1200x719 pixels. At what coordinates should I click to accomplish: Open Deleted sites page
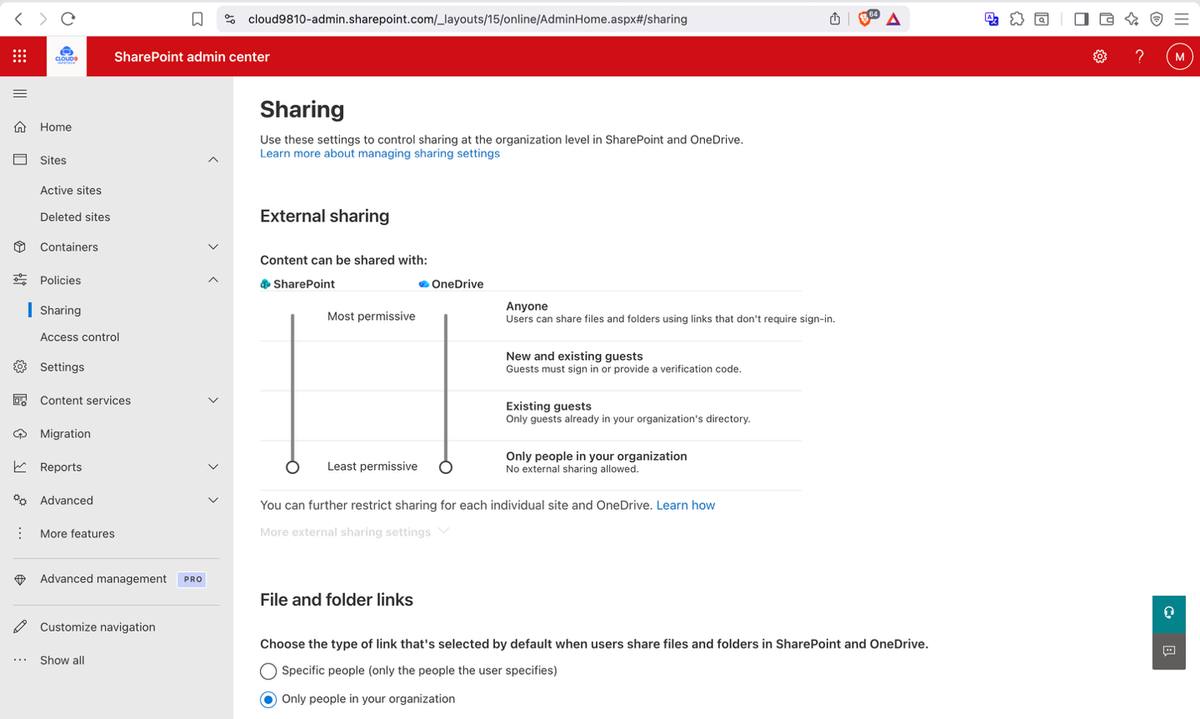(75, 217)
